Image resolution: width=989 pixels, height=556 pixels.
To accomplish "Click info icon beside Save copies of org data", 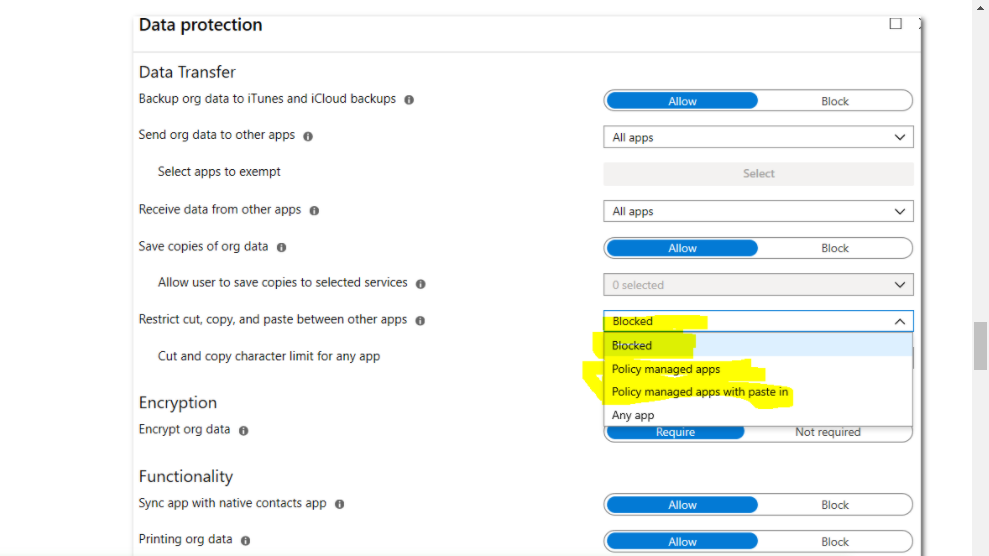I will click(281, 247).
